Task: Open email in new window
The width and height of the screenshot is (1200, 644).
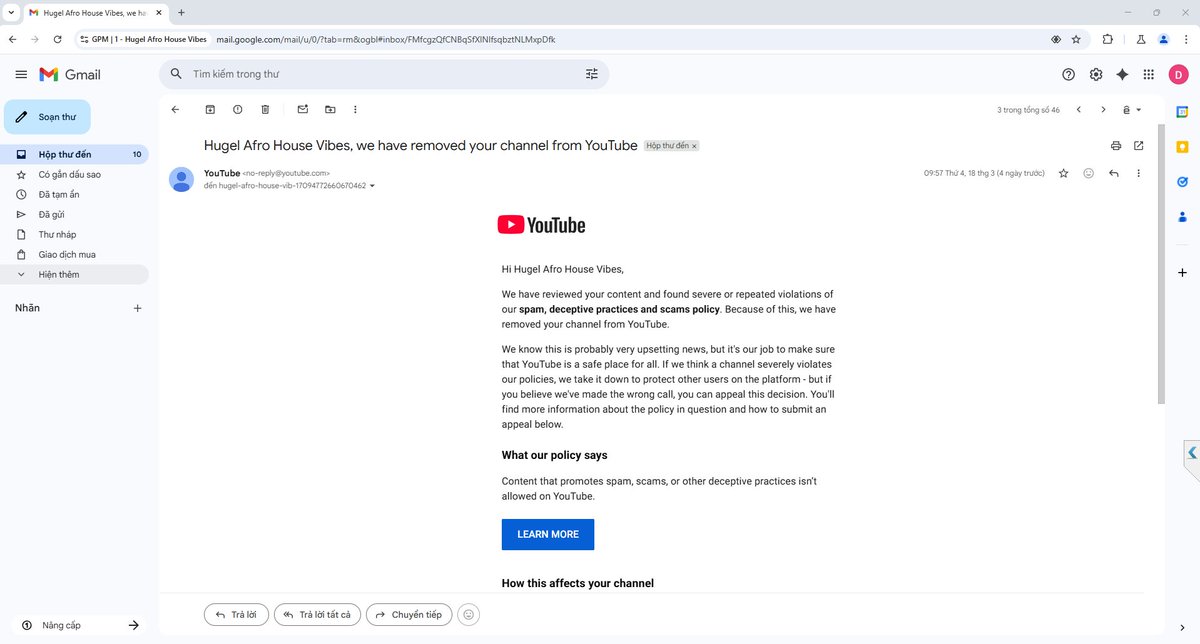Action: tap(1138, 146)
